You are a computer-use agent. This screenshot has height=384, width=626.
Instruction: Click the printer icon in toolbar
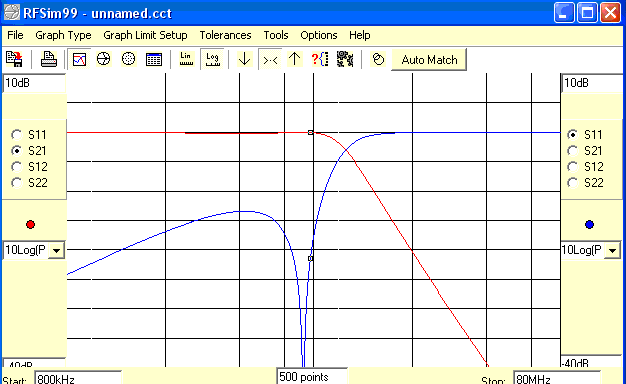pyautogui.click(x=49, y=59)
